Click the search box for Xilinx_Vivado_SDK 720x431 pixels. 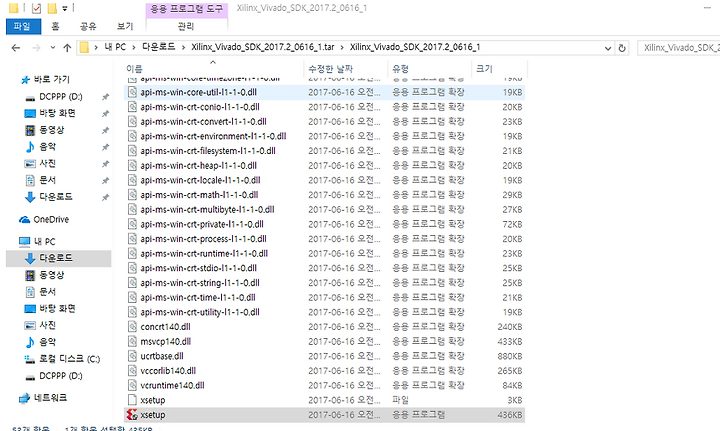679,48
